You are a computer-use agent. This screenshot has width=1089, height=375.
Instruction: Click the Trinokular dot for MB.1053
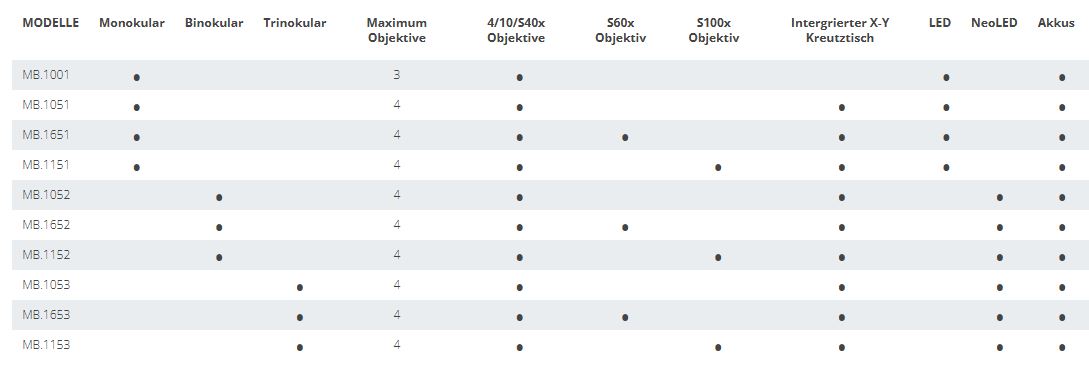pos(299,288)
